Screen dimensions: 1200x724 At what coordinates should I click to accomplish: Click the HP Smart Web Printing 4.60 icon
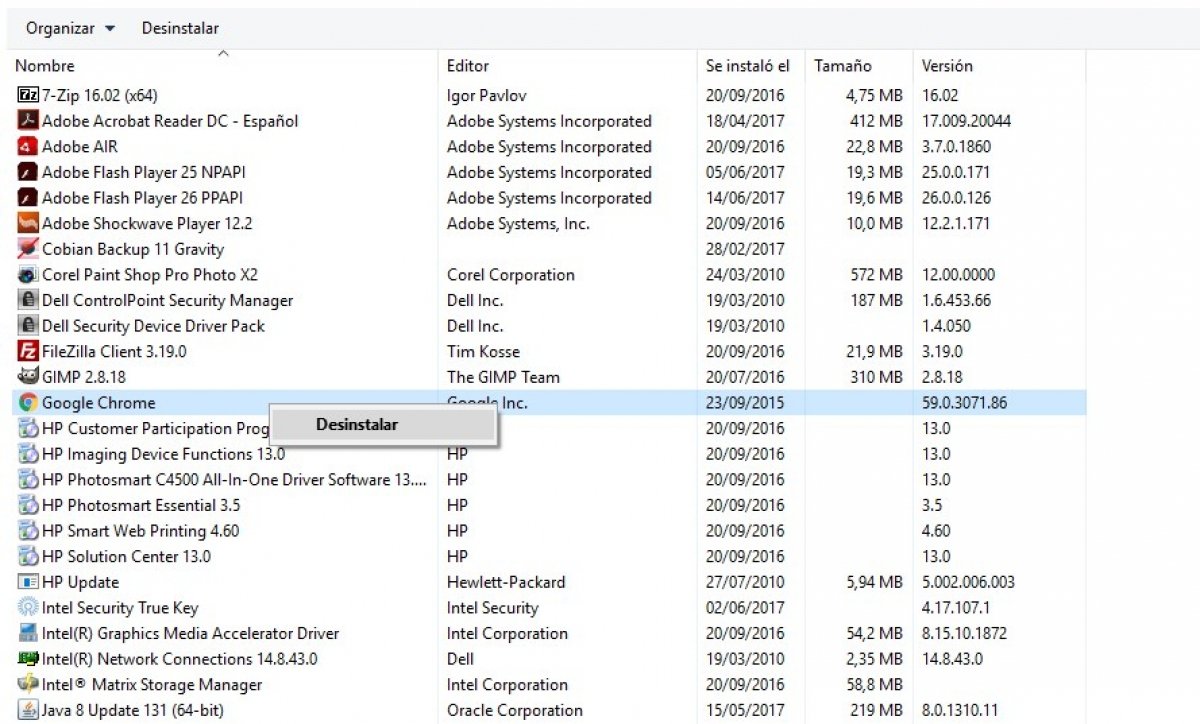pos(28,531)
